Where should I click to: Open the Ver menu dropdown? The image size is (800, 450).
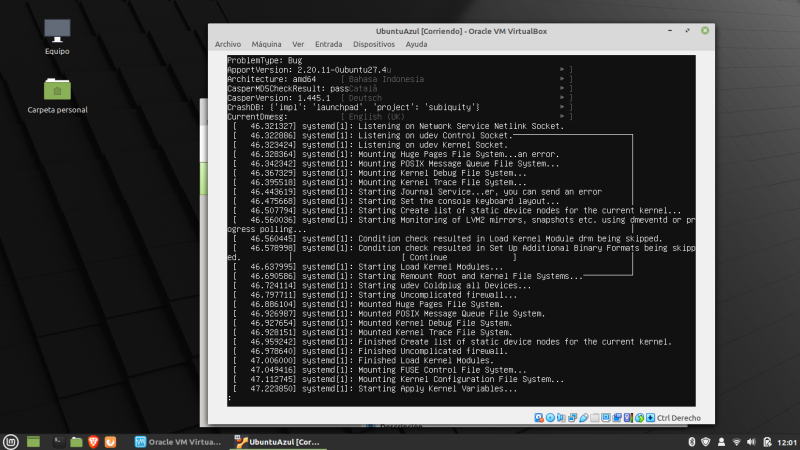[x=298, y=44]
